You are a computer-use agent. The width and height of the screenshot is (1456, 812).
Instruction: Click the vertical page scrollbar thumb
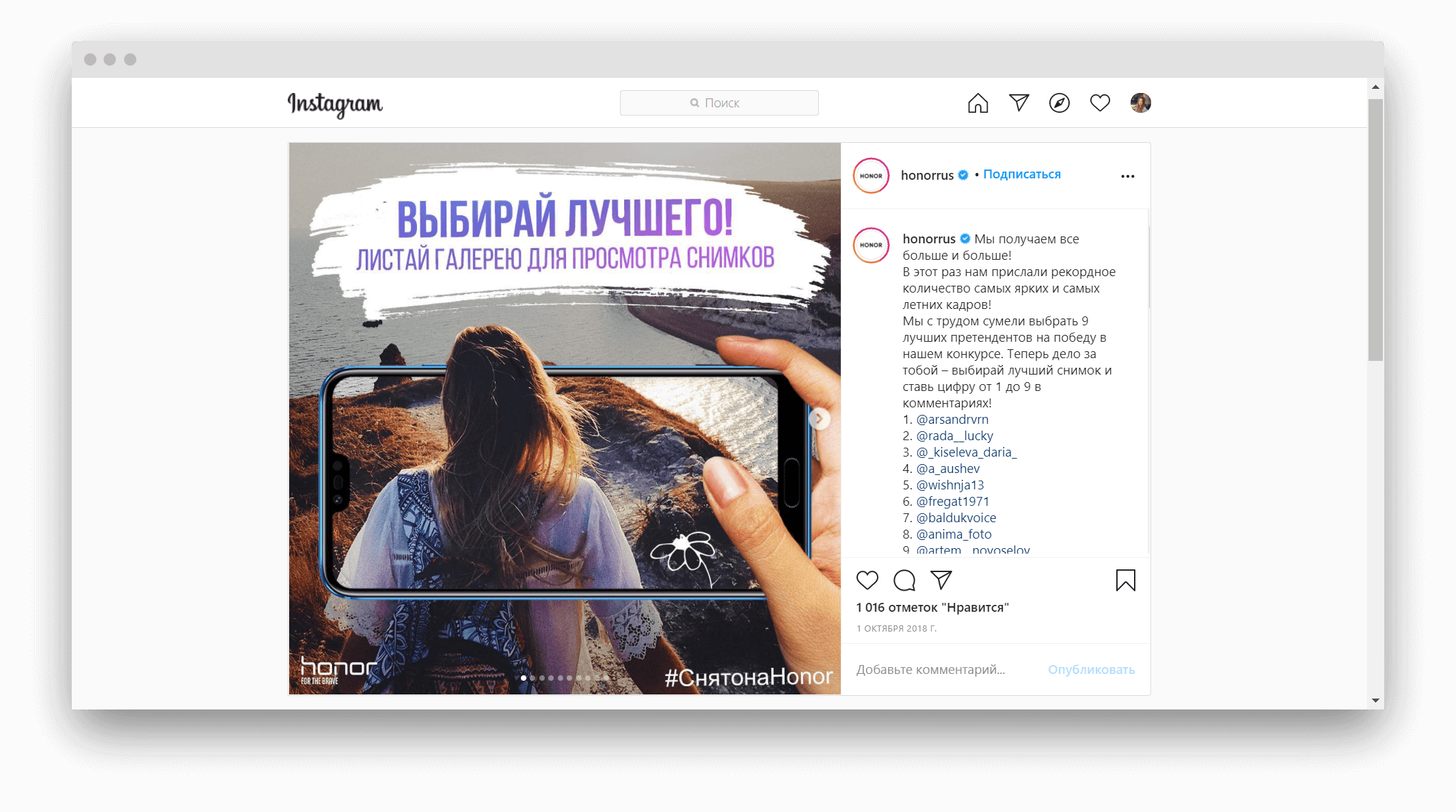click(x=1375, y=230)
